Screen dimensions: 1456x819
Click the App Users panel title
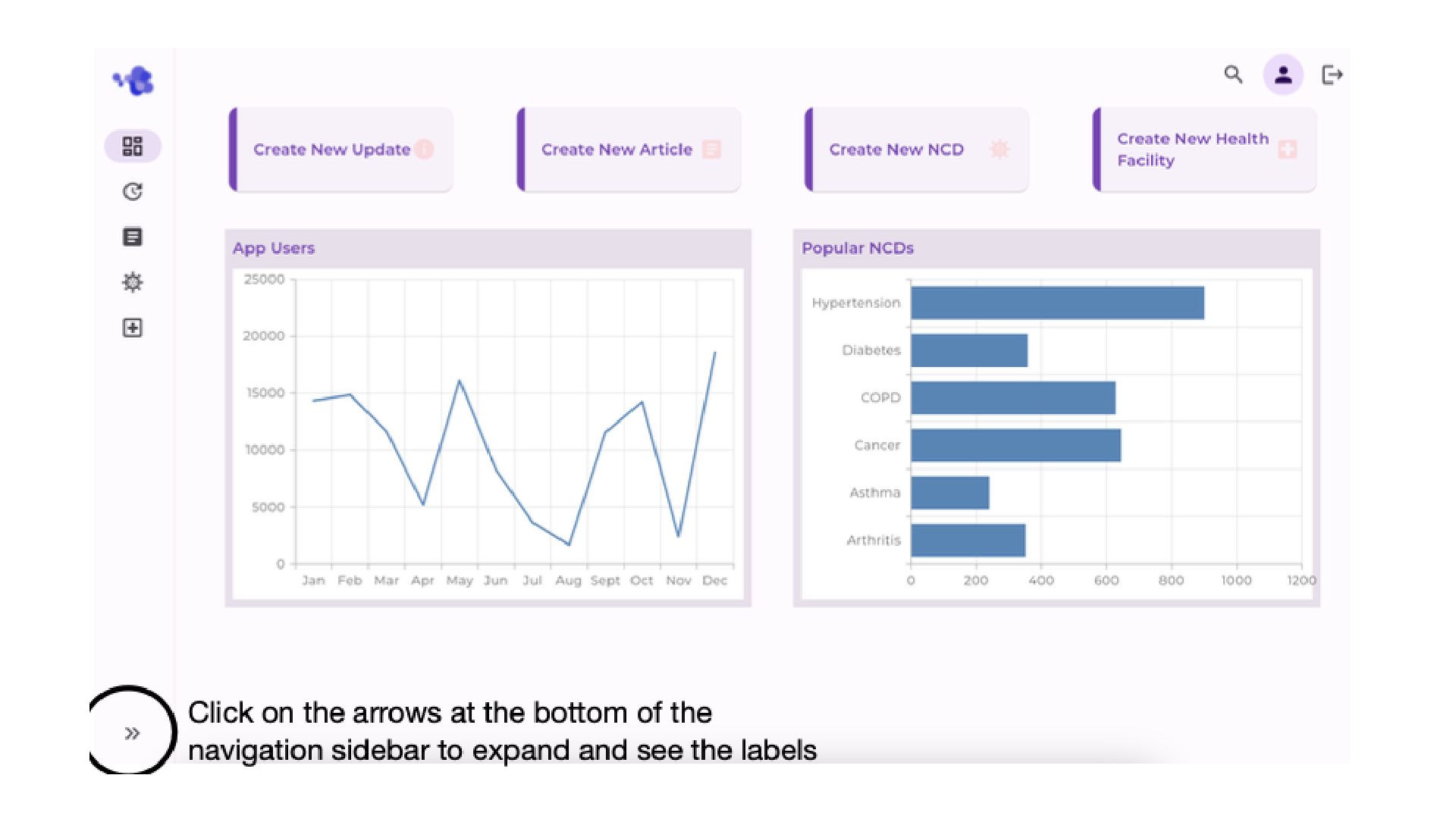(274, 248)
